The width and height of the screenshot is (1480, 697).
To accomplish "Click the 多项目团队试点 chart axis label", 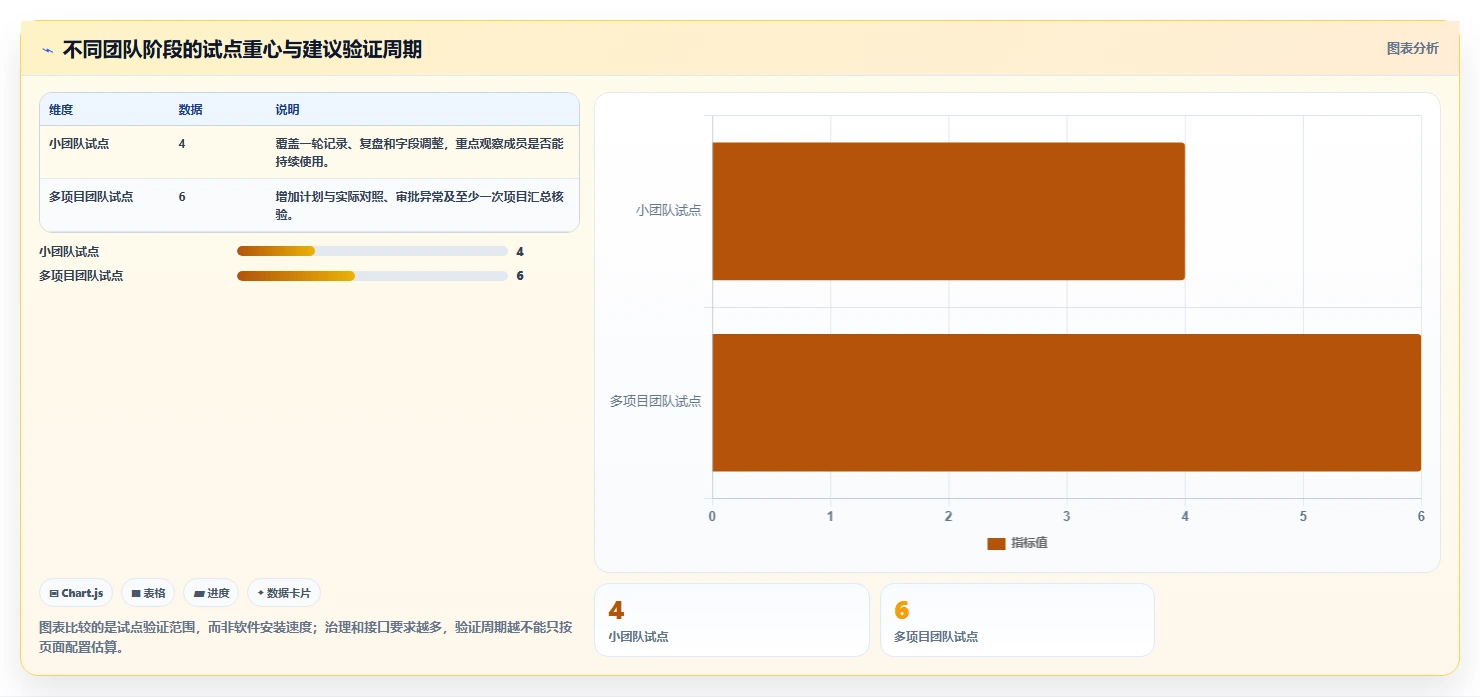I will pyautogui.click(x=656, y=401).
